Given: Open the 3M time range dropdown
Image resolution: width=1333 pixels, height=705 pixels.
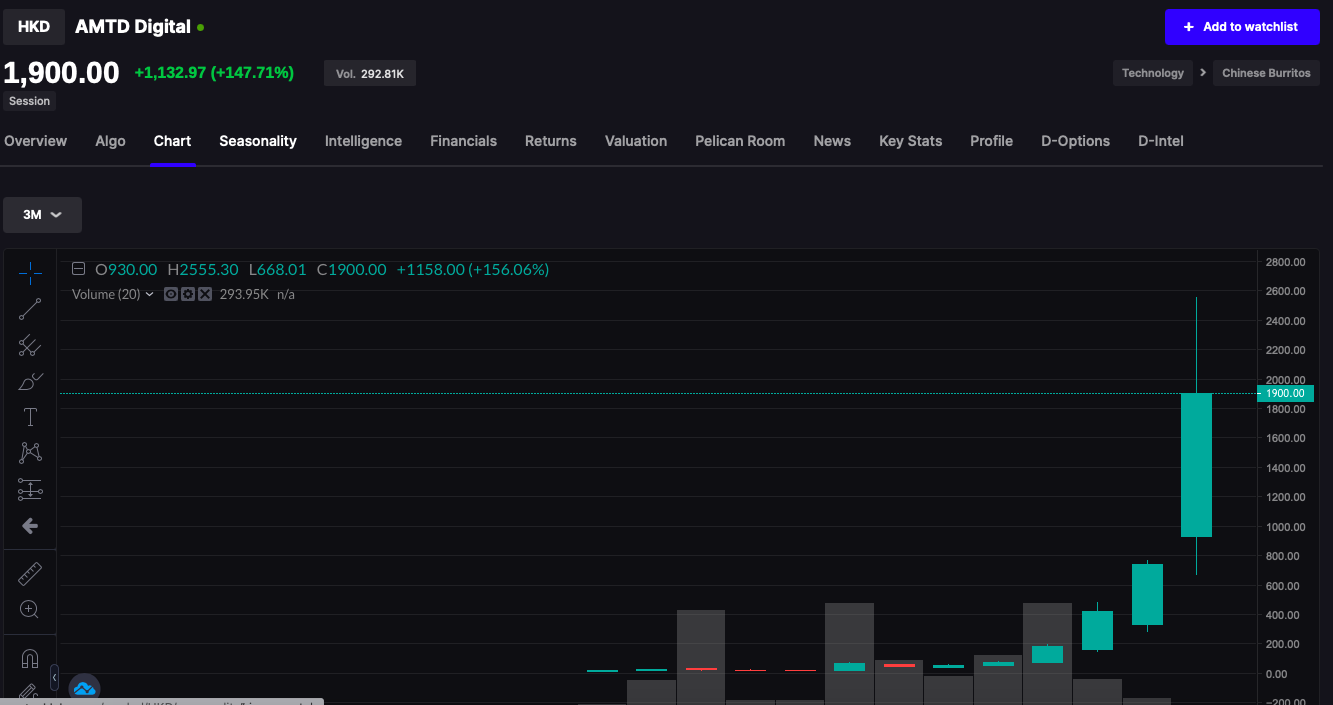Looking at the screenshot, I should (x=42, y=215).
